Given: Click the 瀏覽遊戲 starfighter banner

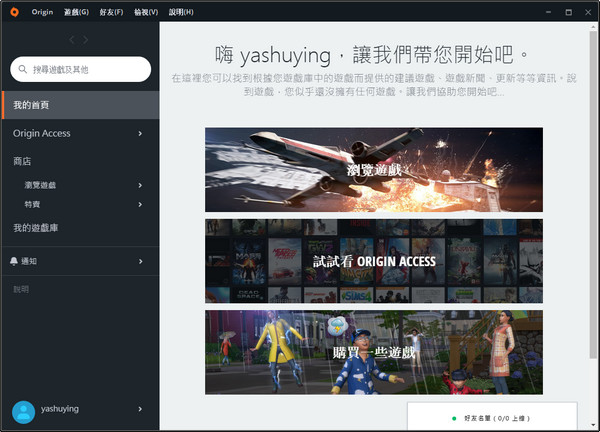Looking at the screenshot, I should [373, 169].
